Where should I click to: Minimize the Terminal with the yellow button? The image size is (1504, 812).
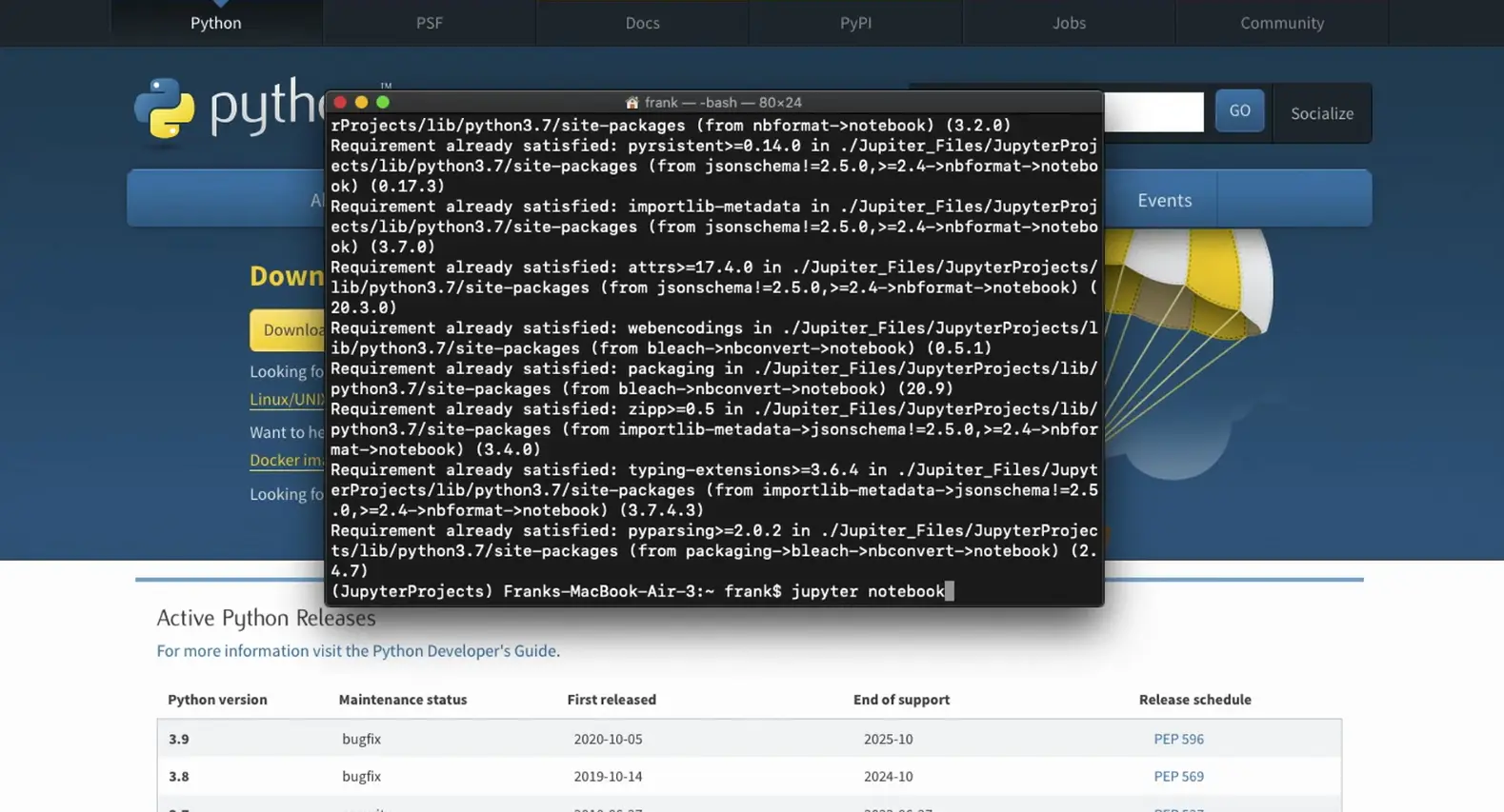click(x=361, y=102)
